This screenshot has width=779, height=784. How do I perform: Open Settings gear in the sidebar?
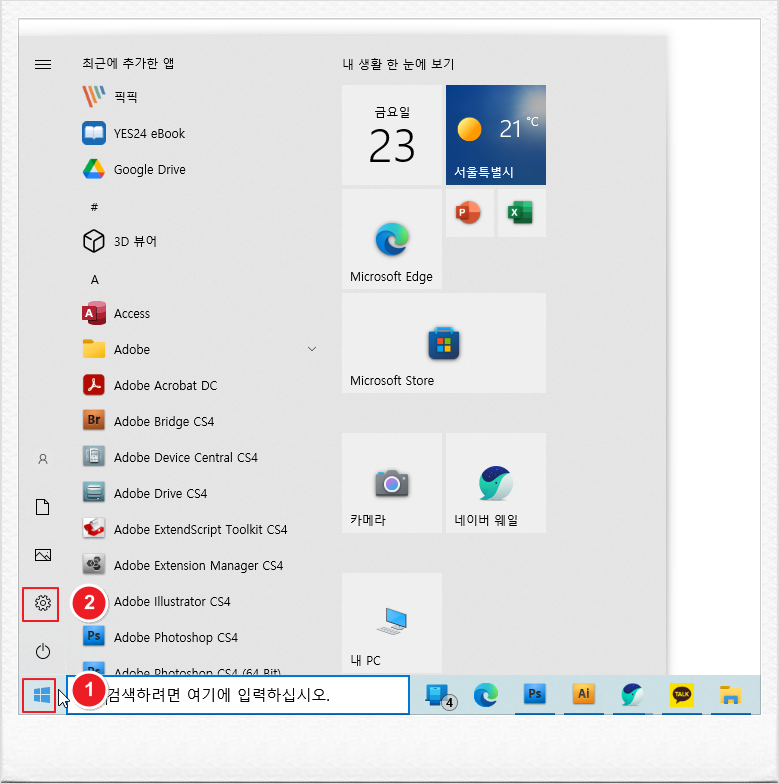click(x=43, y=603)
